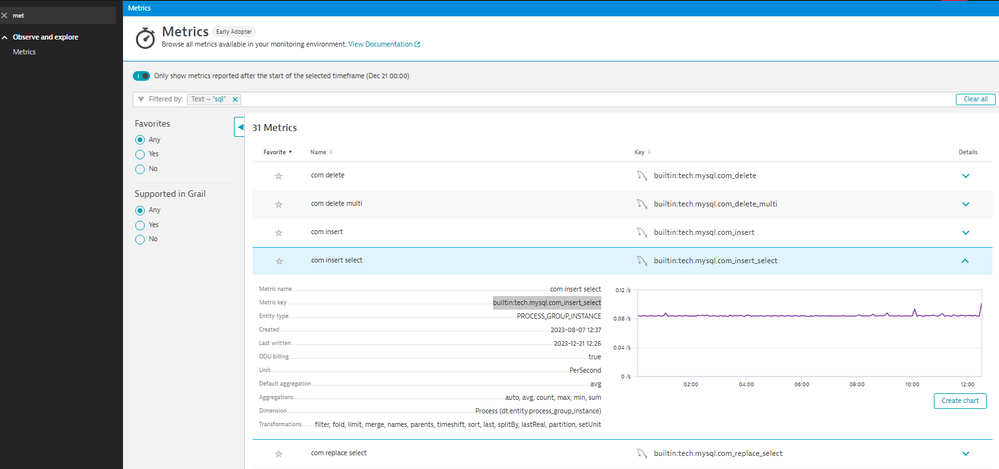The height and width of the screenshot is (469, 999).
Task: Select Yes under Favorites filter
Action: tap(140, 154)
